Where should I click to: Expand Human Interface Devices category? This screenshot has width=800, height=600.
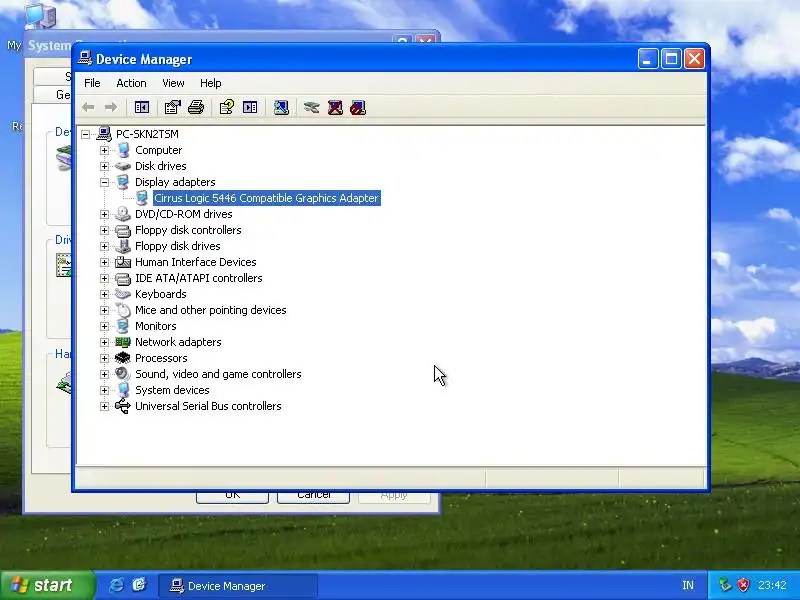pos(104,262)
